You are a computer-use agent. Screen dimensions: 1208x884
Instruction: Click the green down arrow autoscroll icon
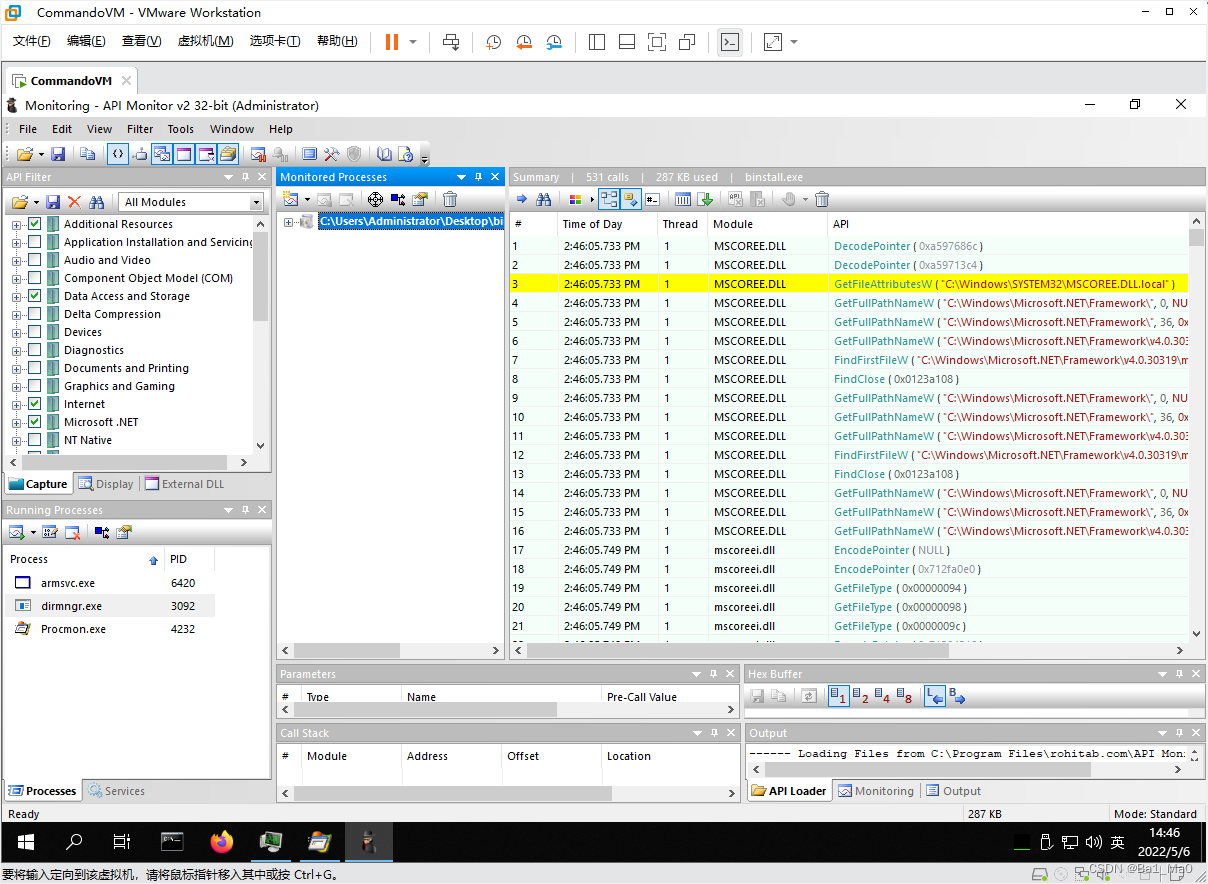pos(705,199)
